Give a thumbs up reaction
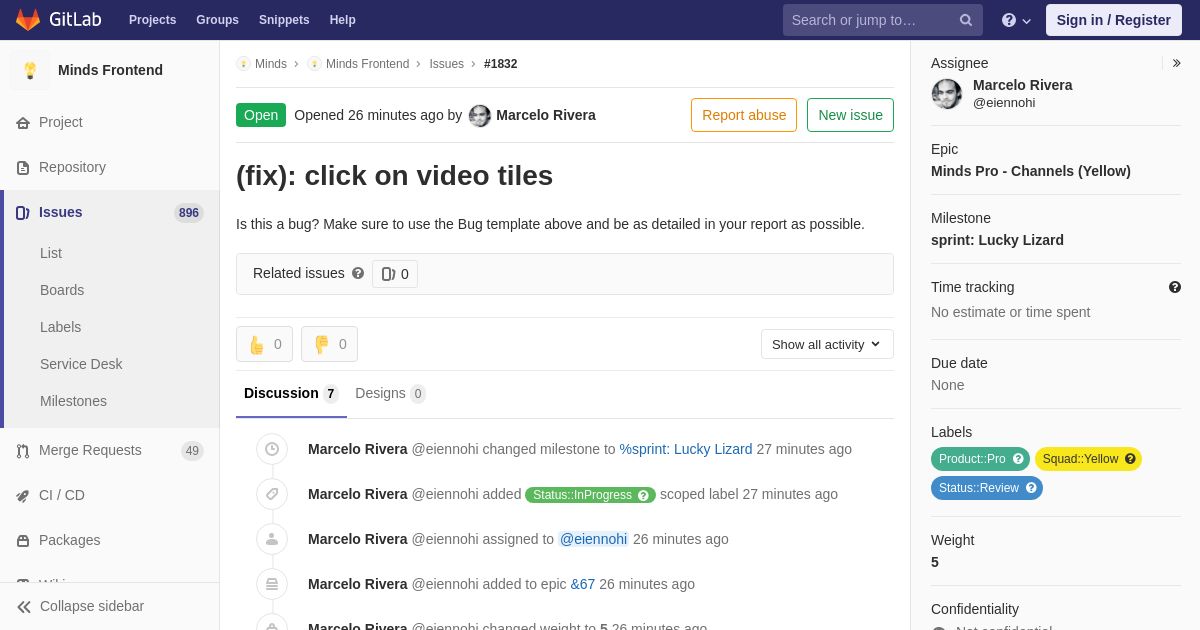1200x630 pixels. tap(264, 344)
